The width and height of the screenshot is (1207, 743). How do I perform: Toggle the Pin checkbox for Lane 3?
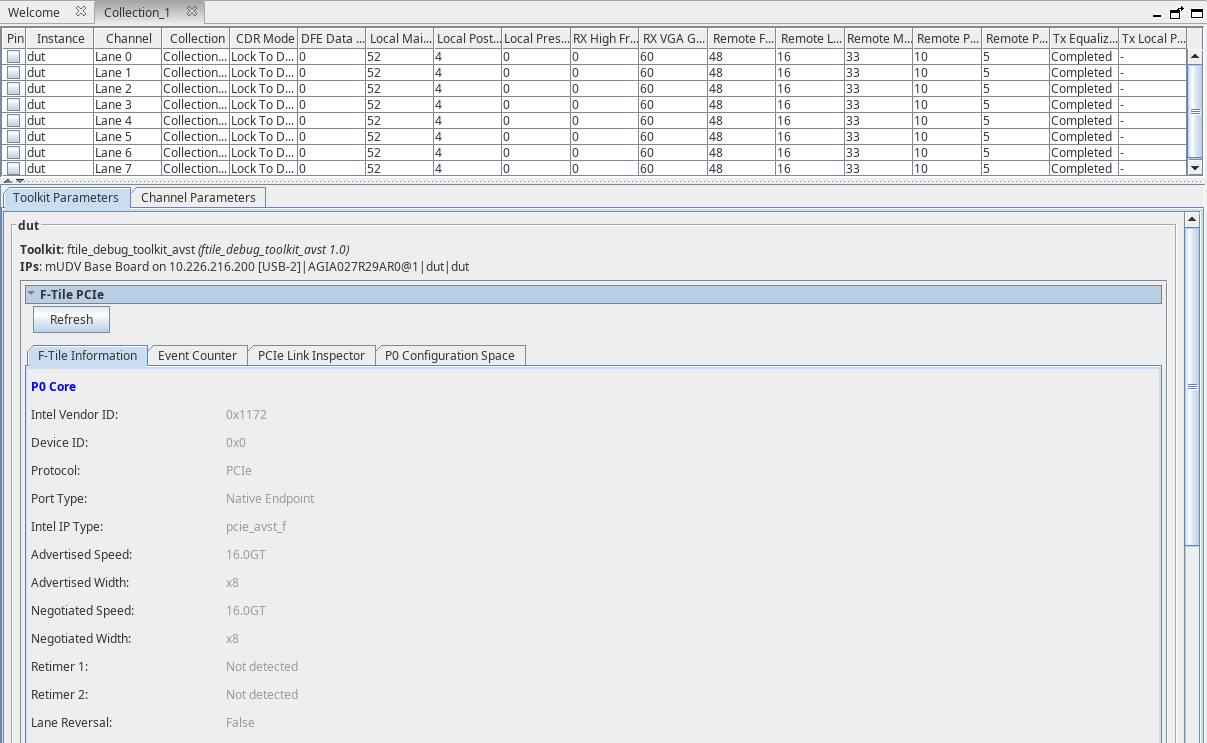(x=13, y=105)
